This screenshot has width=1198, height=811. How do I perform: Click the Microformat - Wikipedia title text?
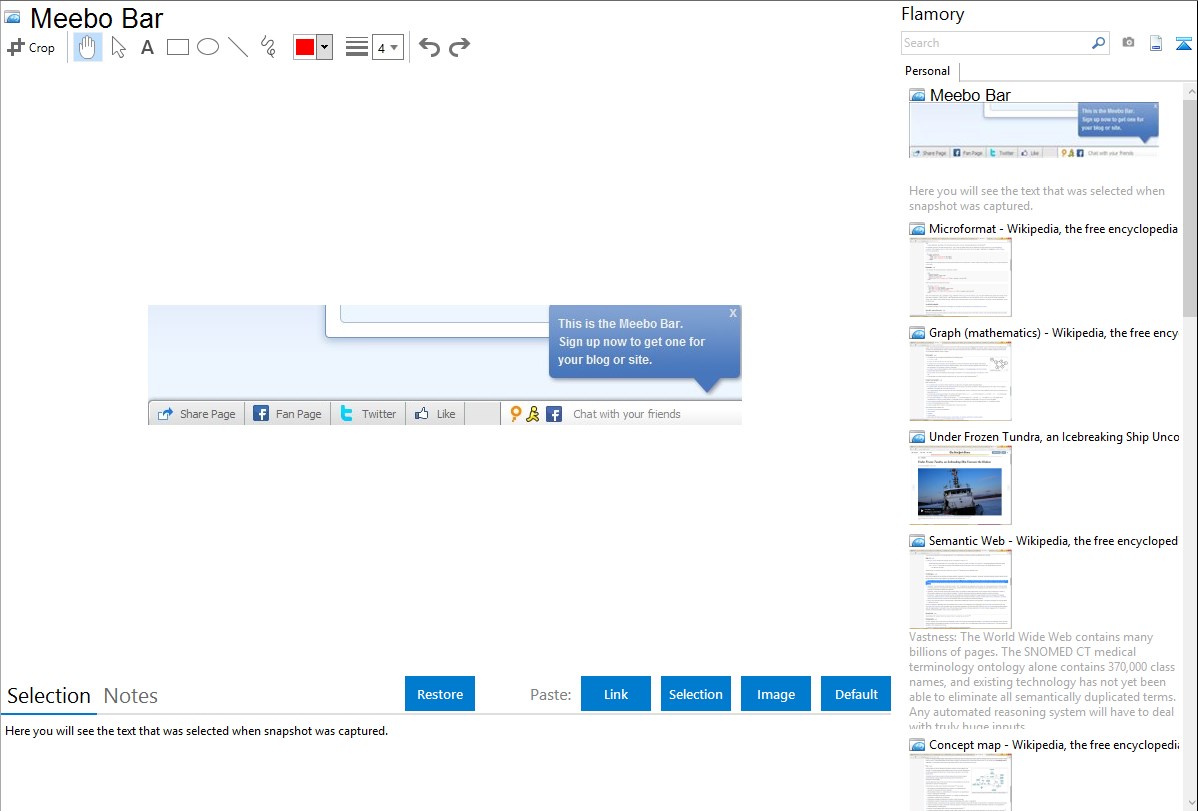(1053, 229)
